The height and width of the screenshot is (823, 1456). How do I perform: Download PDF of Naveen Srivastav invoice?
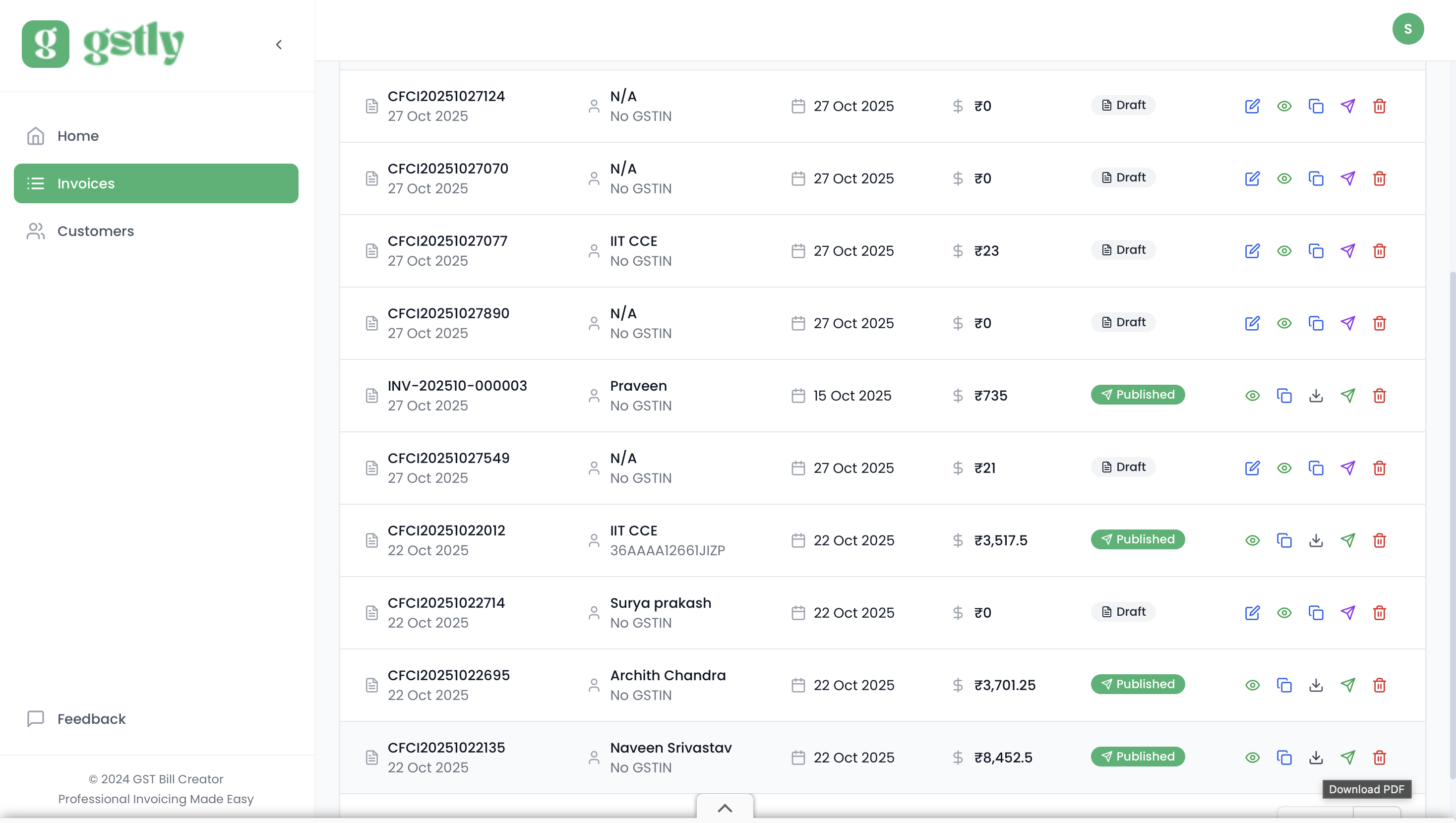[1316, 757]
